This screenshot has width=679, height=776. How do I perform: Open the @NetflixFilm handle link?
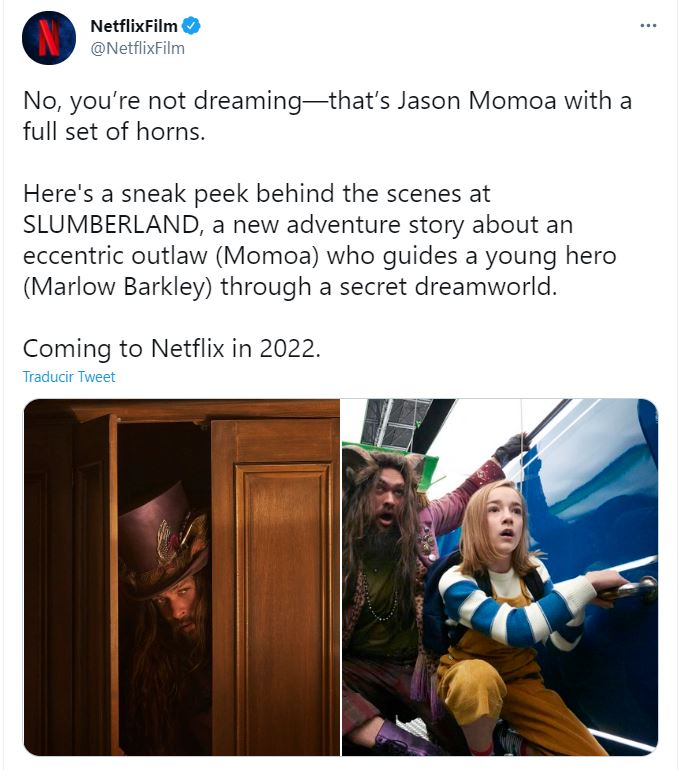tap(138, 48)
